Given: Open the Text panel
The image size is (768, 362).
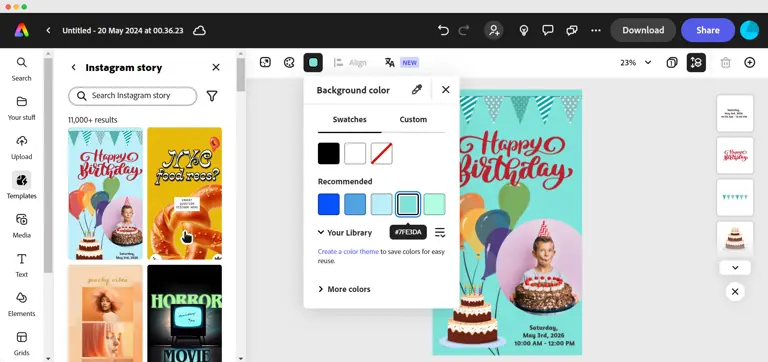Looking at the screenshot, I should pos(22,265).
